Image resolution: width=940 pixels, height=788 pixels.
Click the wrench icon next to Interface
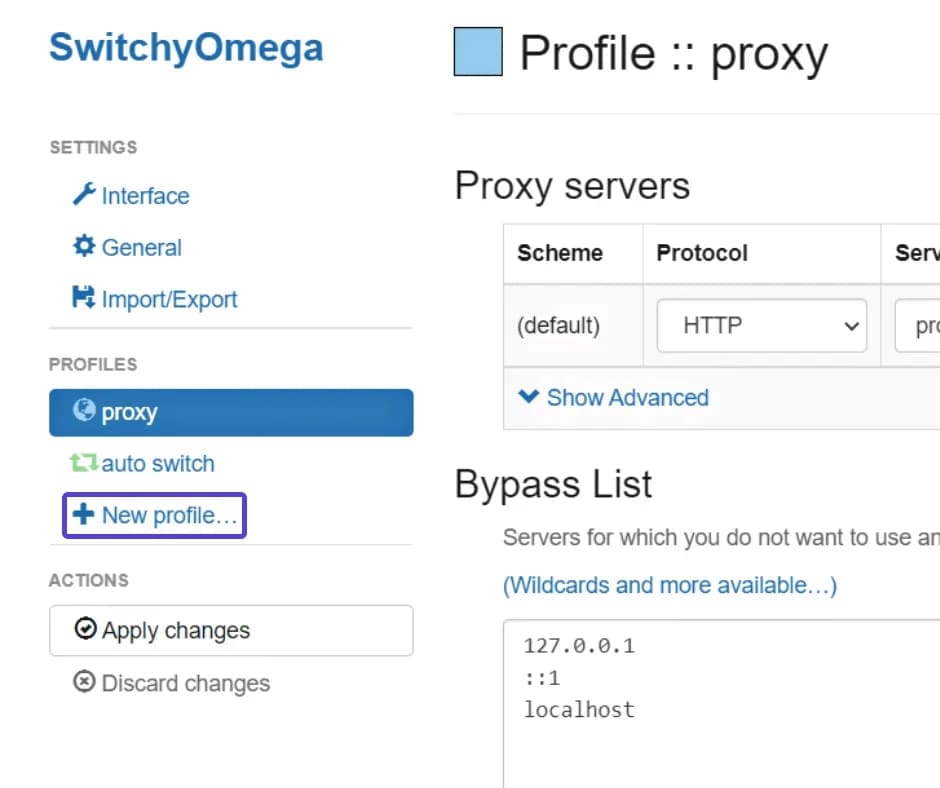pyautogui.click(x=86, y=195)
